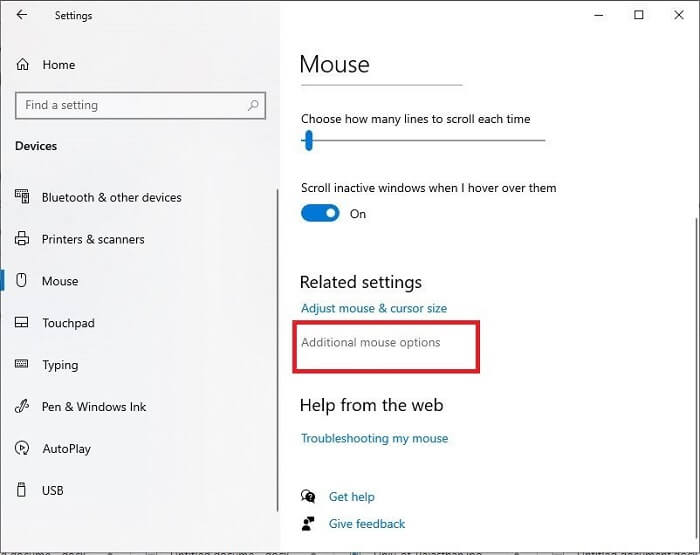Toggle Scroll inactive windows switch
Screen dimensions: 700x555
pos(320,213)
